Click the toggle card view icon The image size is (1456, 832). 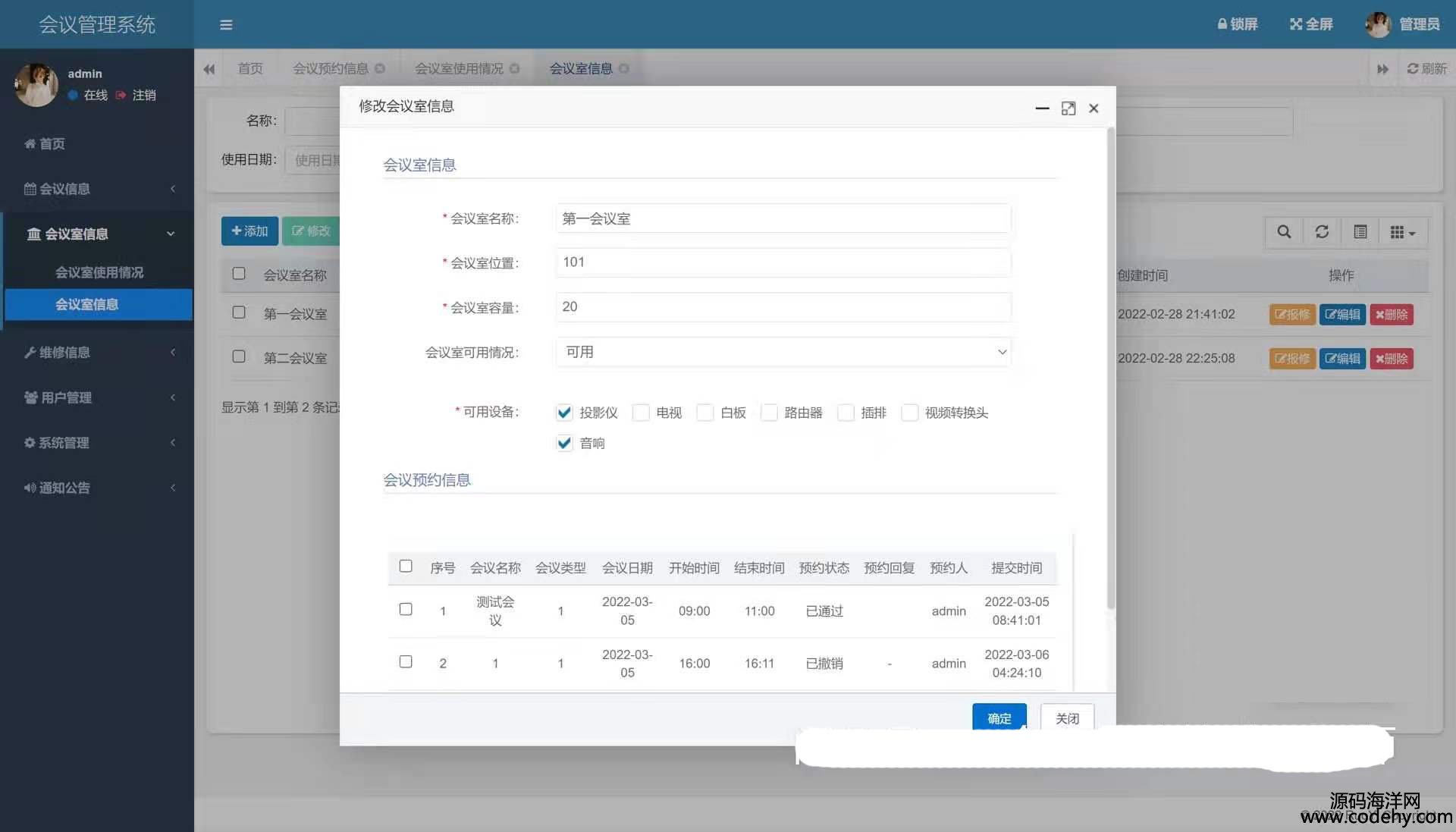click(x=1360, y=232)
